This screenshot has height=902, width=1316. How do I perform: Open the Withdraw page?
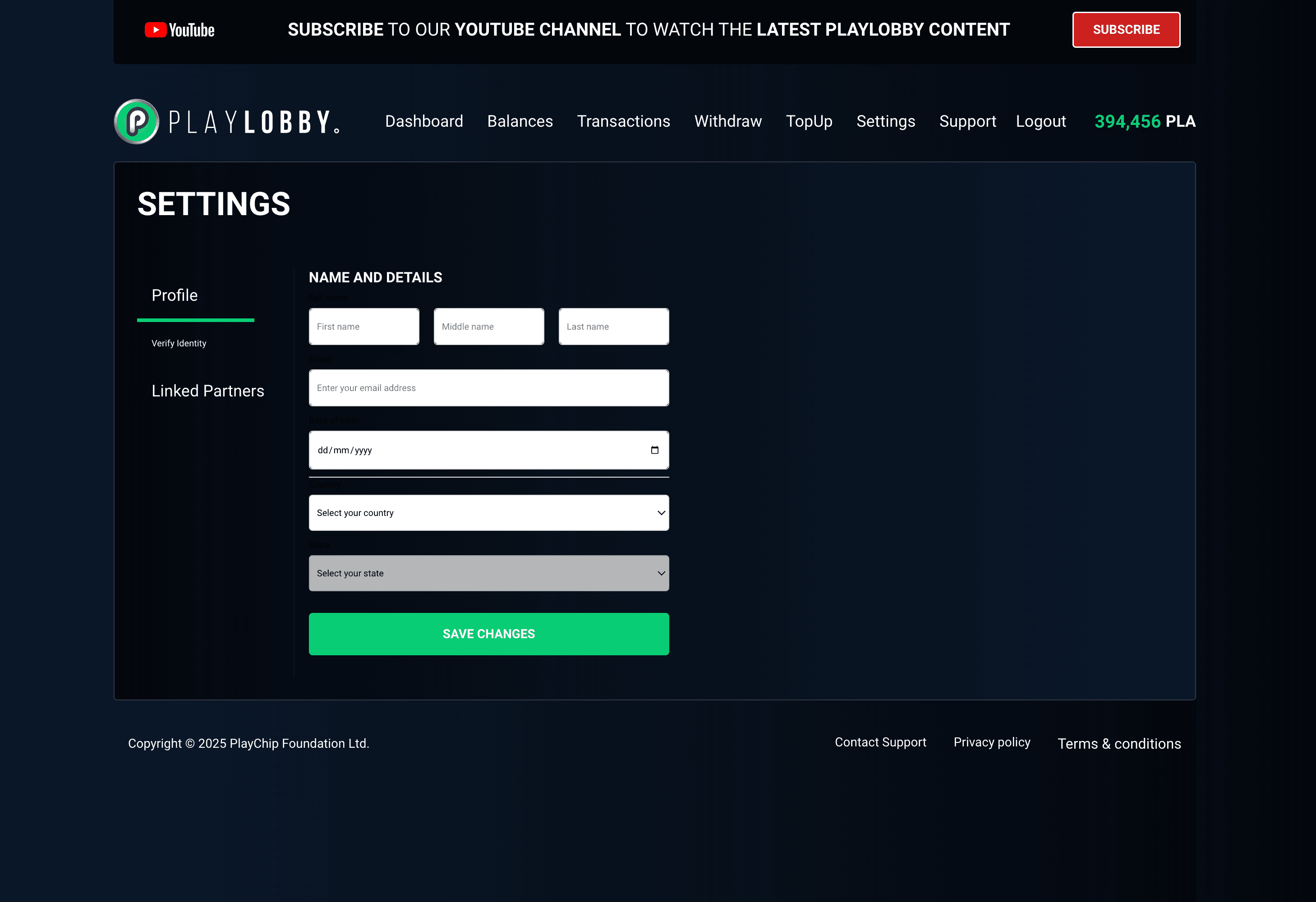click(x=727, y=121)
